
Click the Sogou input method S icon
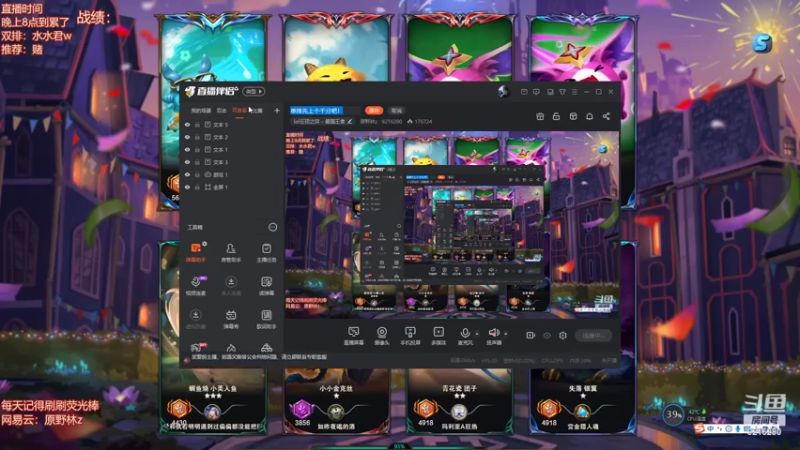(x=700, y=429)
